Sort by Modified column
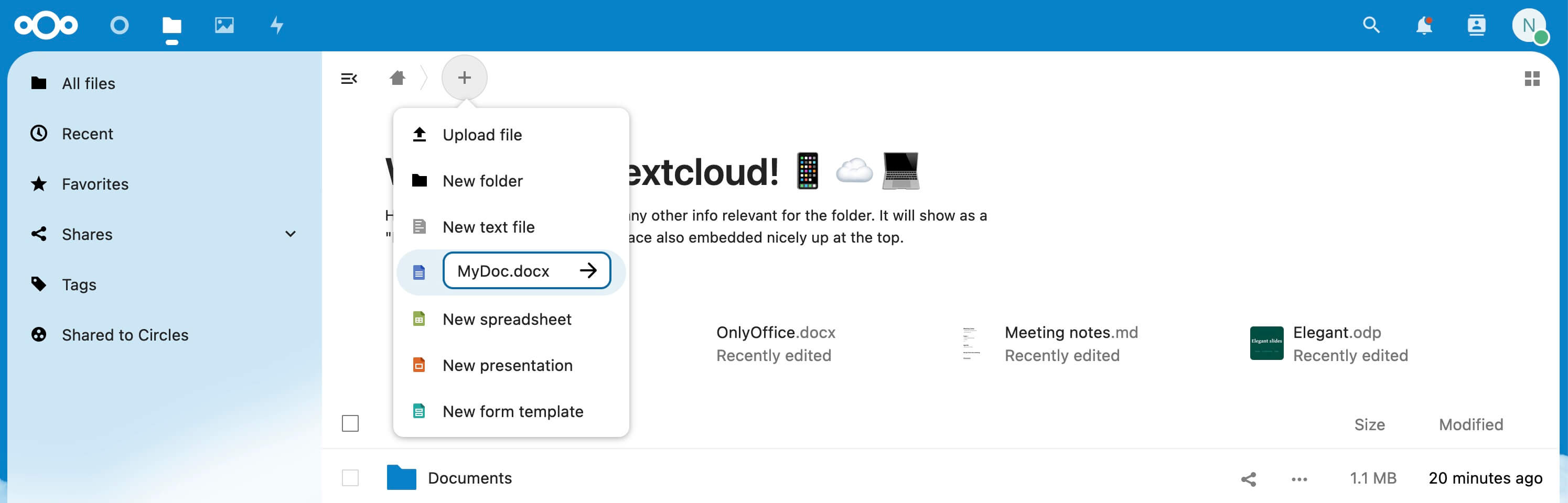Image resolution: width=1568 pixels, height=503 pixels. tap(1470, 424)
